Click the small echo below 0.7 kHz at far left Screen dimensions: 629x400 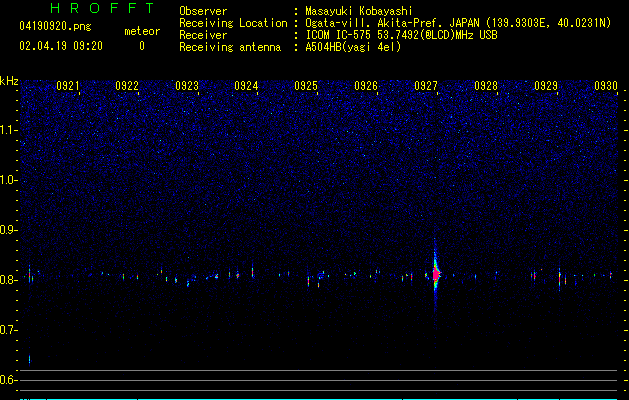(x=29, y=359)
